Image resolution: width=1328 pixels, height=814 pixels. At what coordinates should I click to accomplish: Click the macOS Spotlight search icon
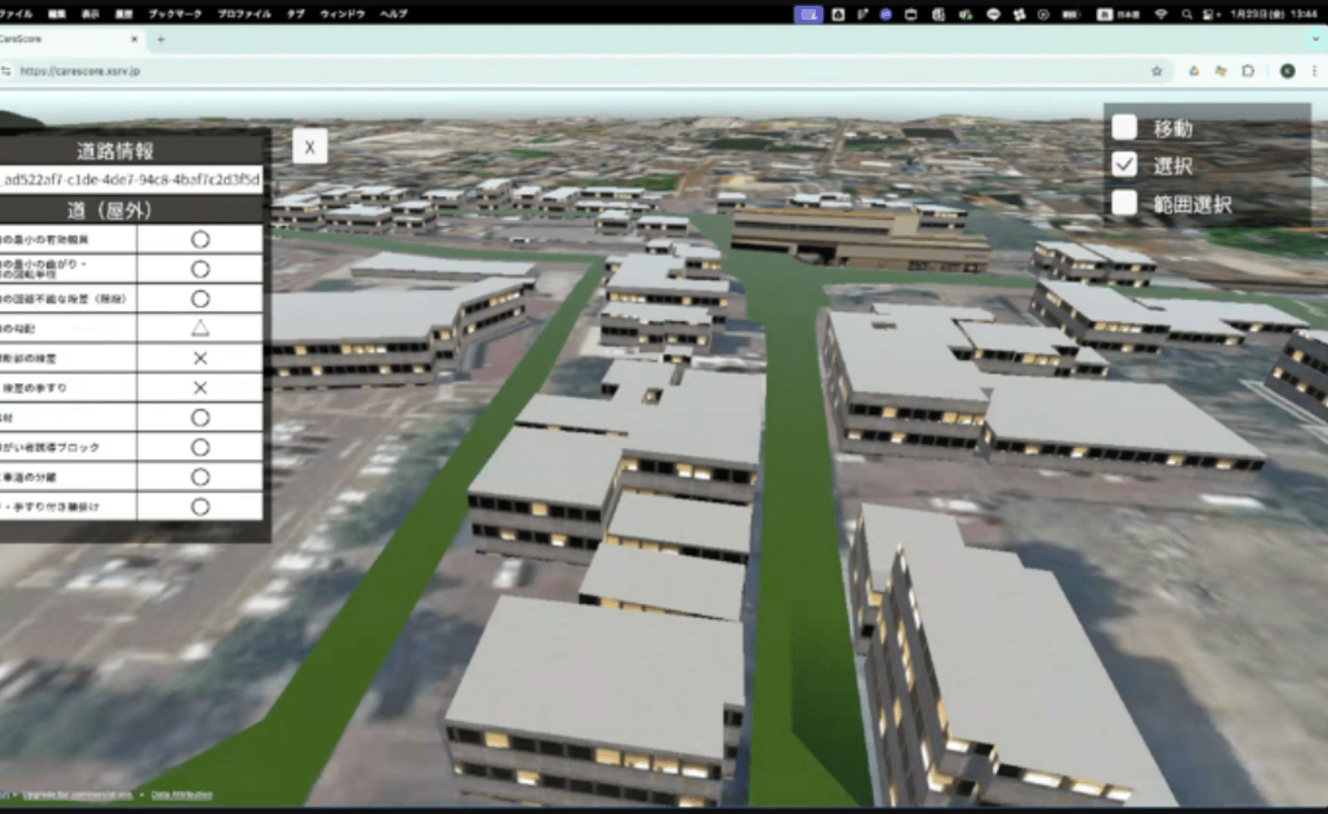pyautogui.click(x=1187, y=15)
